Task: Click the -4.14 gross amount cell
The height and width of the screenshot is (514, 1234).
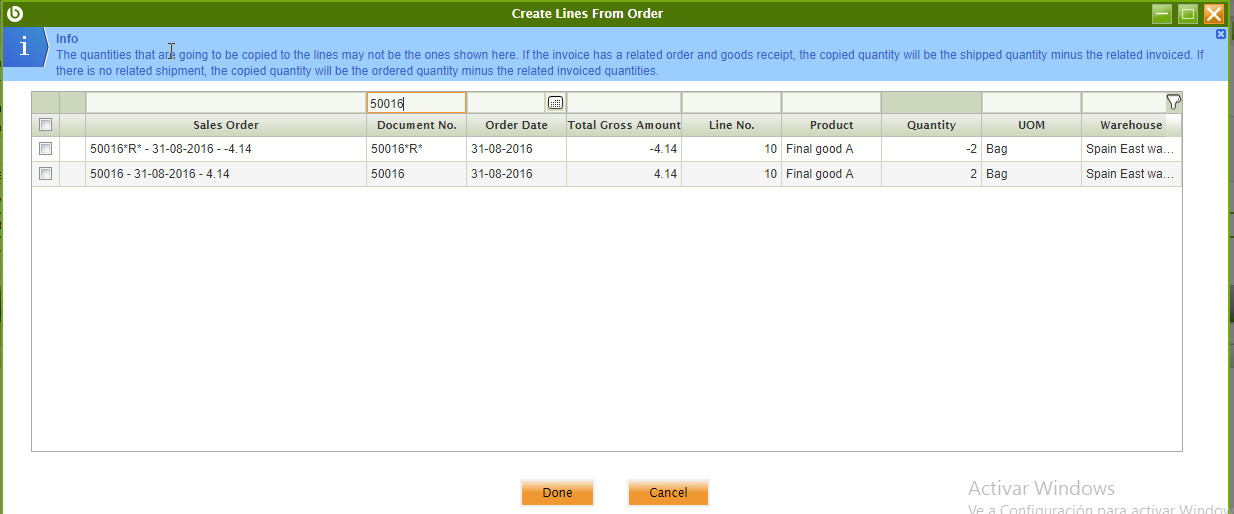Action: (x=624, y=148)
